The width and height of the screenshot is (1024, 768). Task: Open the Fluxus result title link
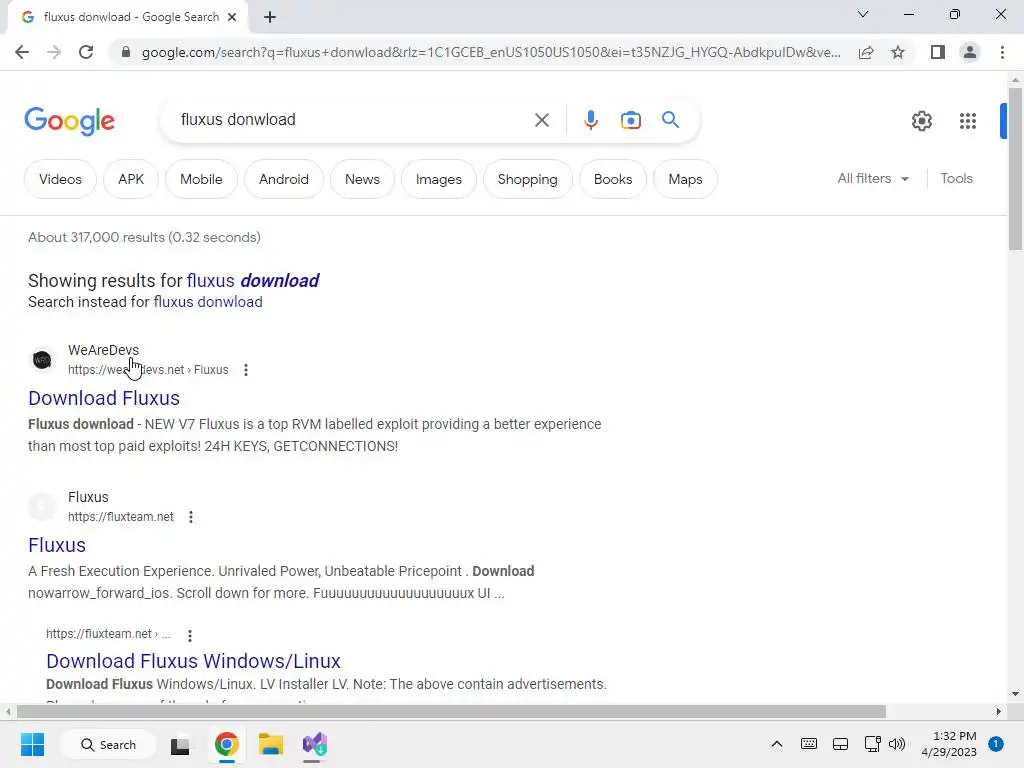[x=57, y=545]
